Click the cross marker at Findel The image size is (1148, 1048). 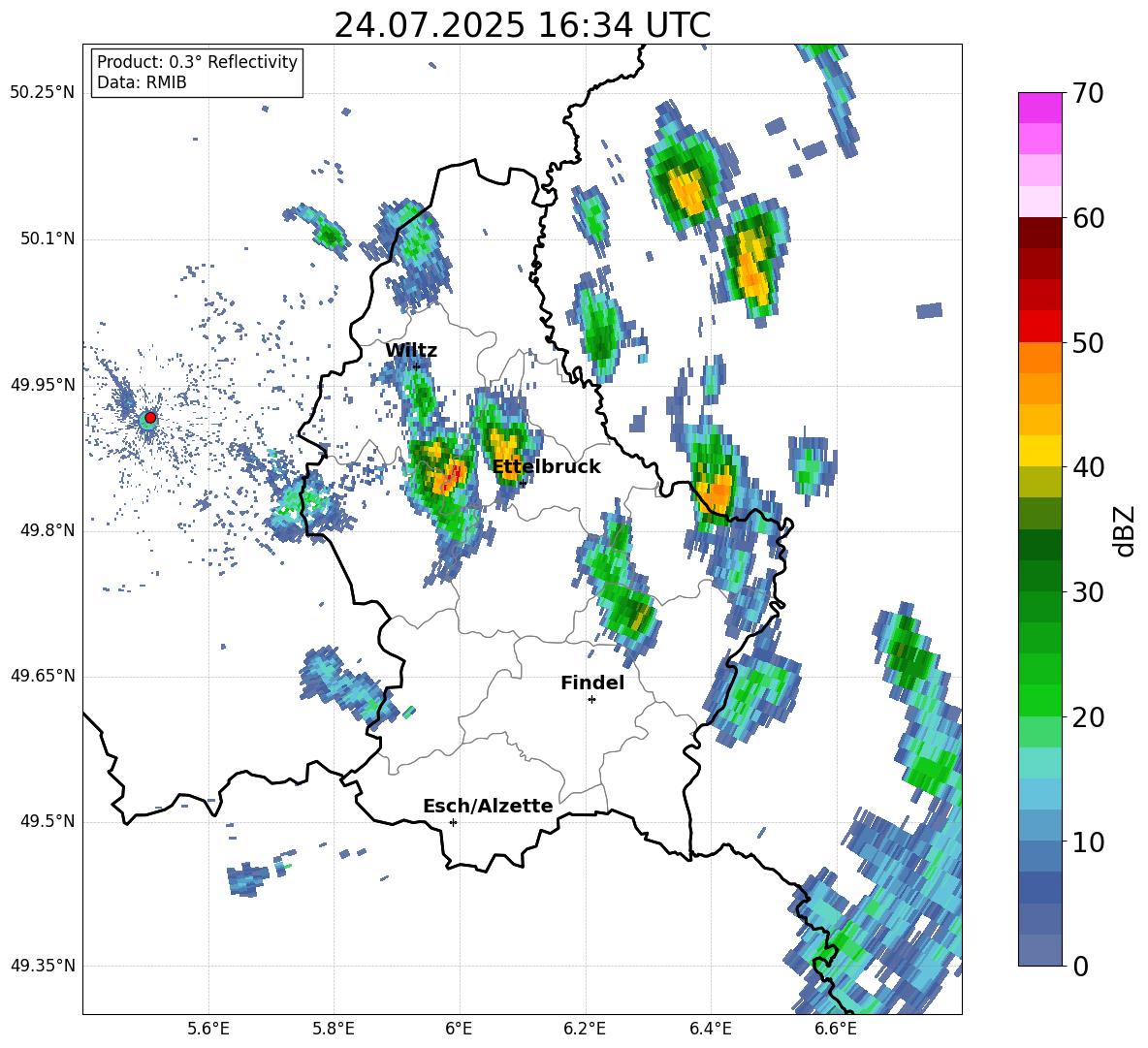(591, 700)
